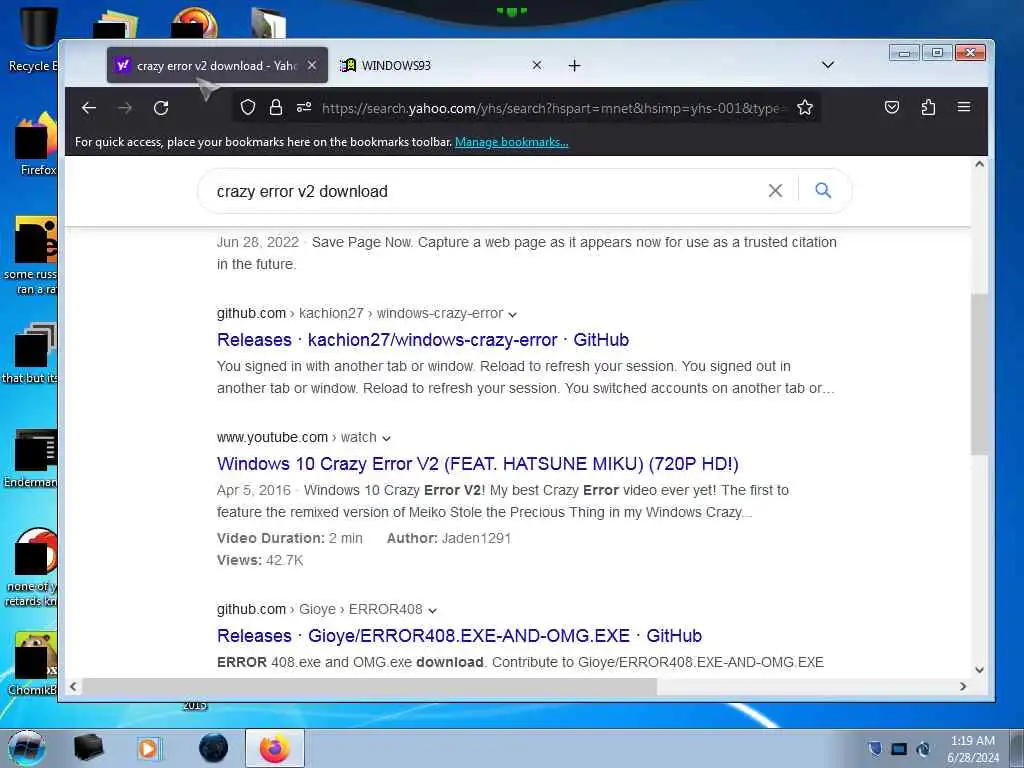Open the dark globe taskbar icon

point(214,748)
